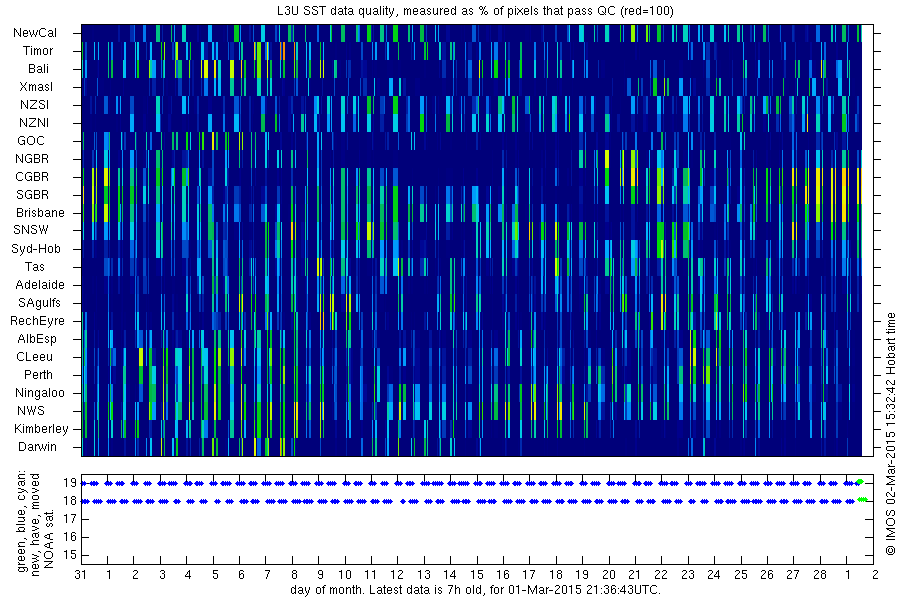Click the 'NOAA sat.' vertical axis label
Screen dimensions: 900x600
(49, 537)
